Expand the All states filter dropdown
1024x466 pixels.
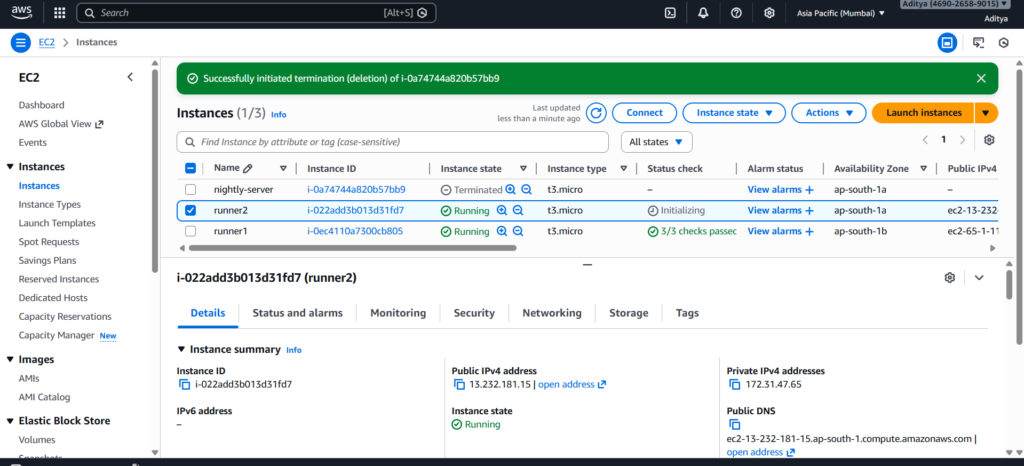coord(656,142)
